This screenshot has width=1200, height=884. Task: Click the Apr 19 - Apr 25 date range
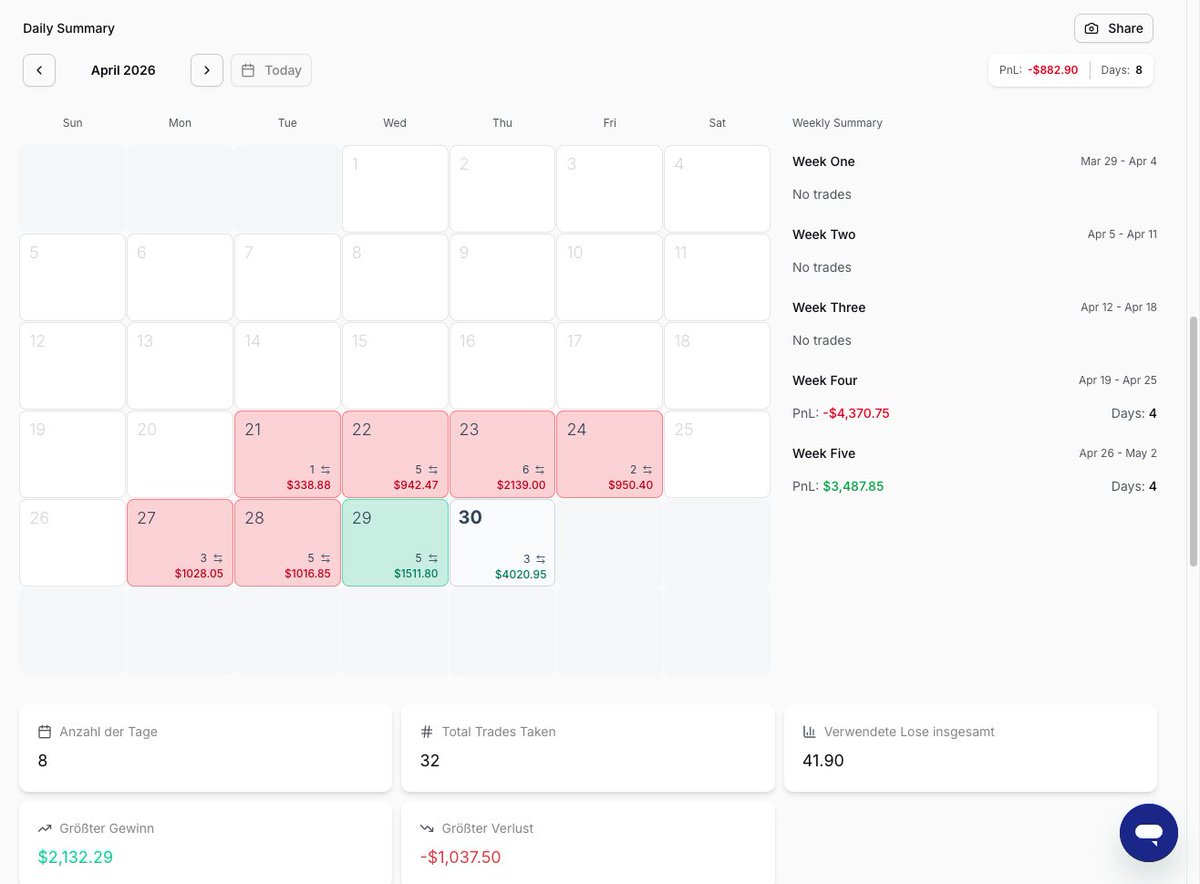[1118, 380]
